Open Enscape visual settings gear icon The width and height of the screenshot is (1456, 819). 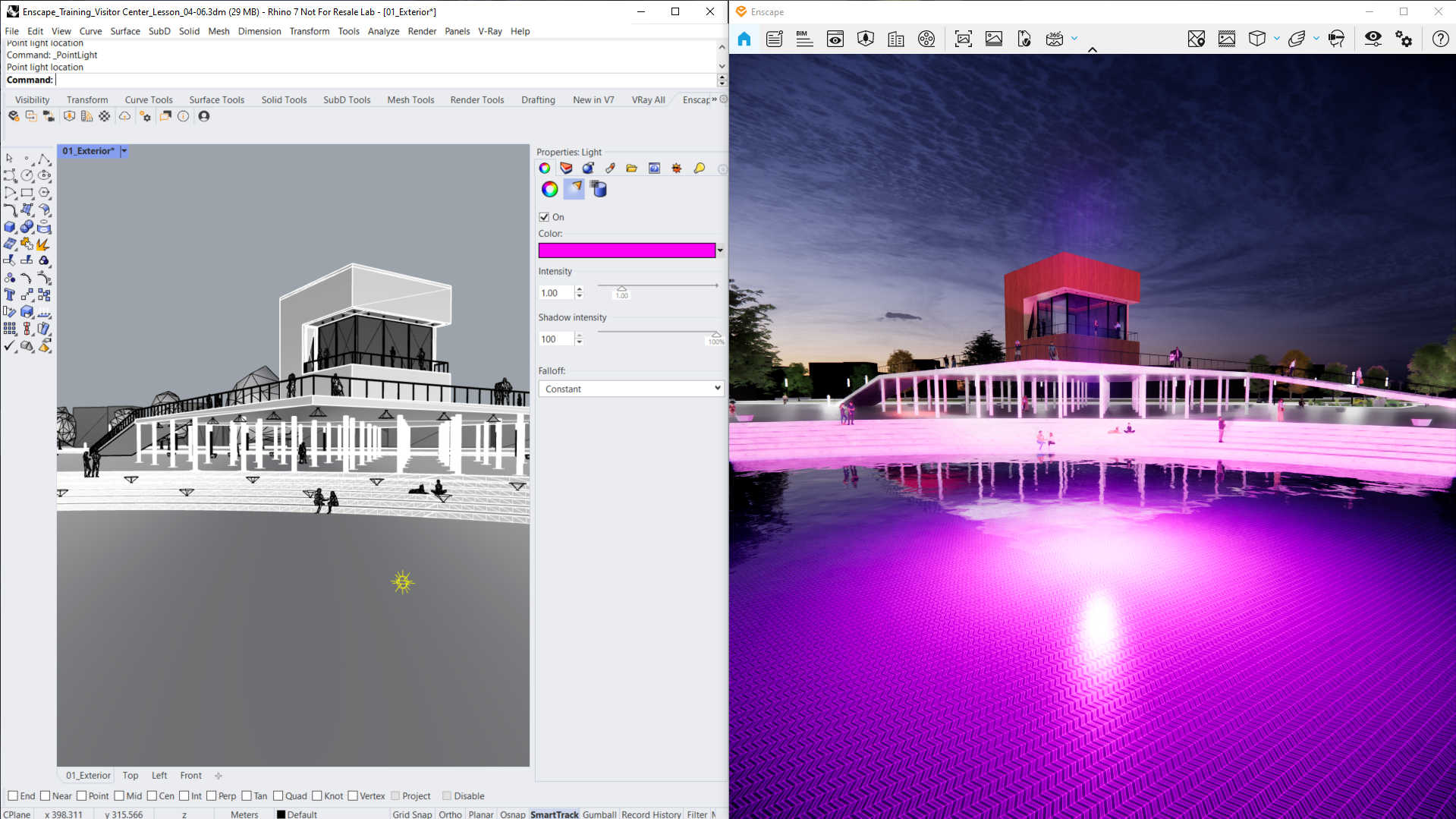1404,39
